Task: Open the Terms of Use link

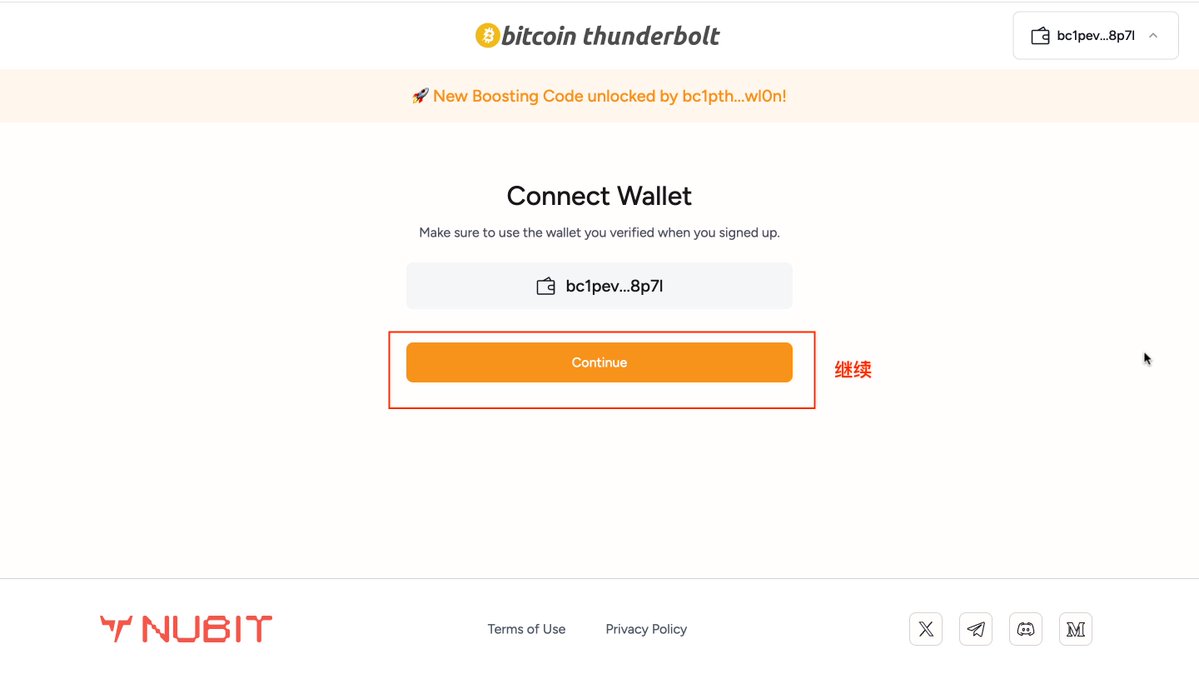Action: (x=526, y=629)
